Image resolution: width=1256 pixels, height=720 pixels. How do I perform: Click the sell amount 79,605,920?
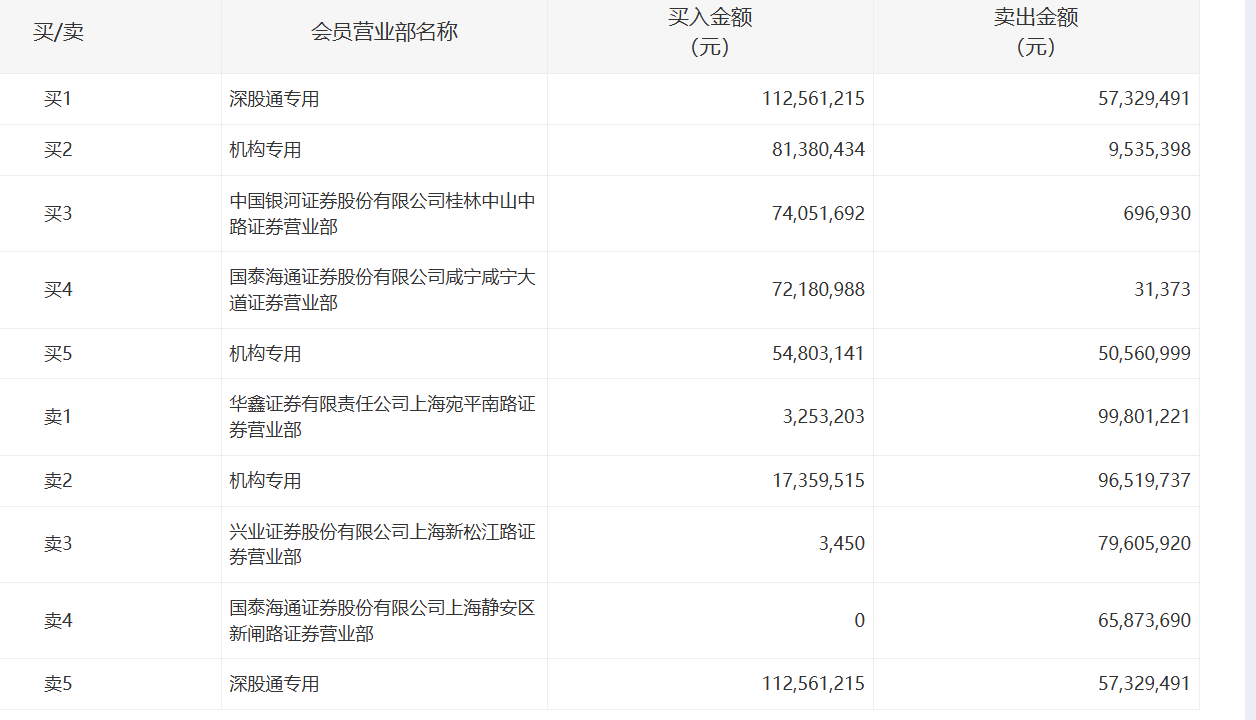(x=1144, y=544)
